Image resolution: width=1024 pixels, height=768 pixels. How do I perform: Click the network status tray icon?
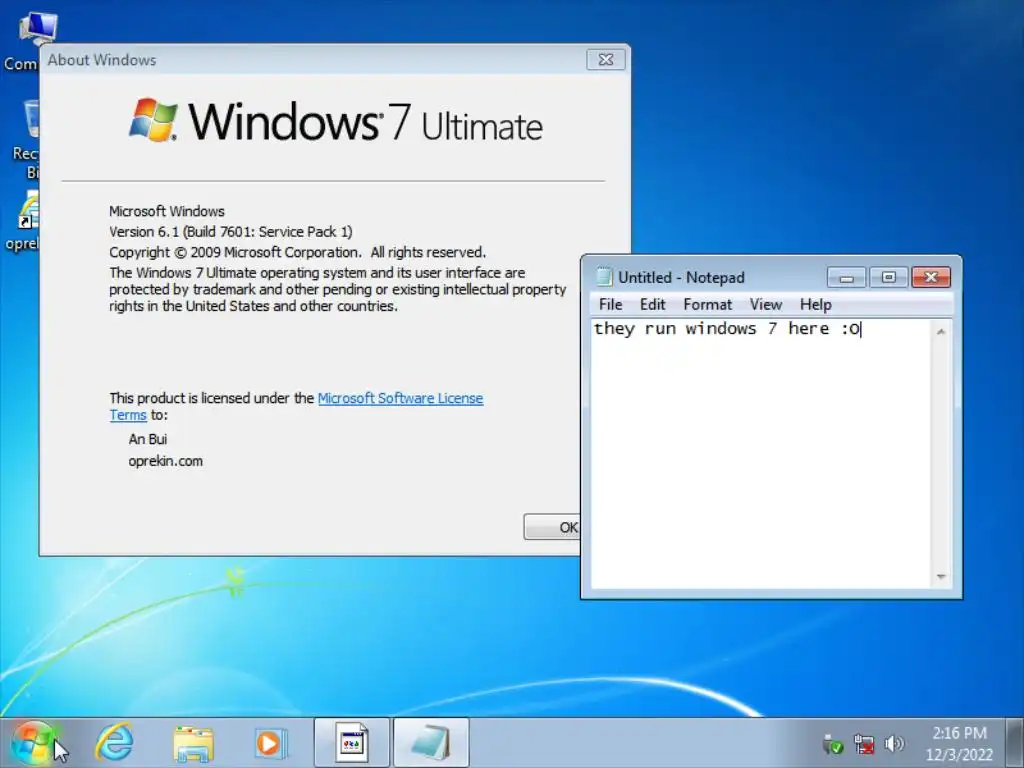tap(863, 744)
